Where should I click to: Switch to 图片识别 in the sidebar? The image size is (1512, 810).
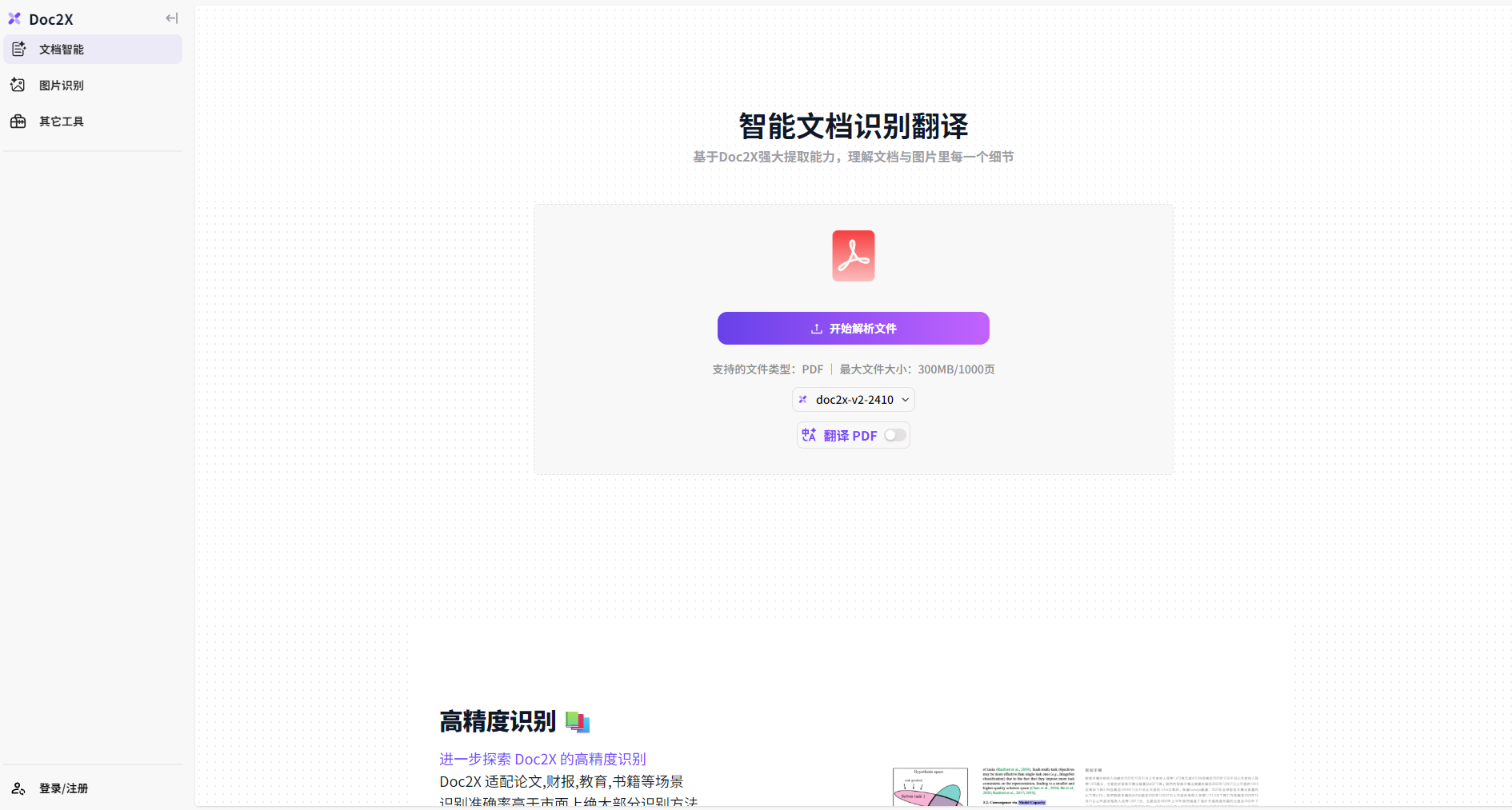tap(62, 86)
